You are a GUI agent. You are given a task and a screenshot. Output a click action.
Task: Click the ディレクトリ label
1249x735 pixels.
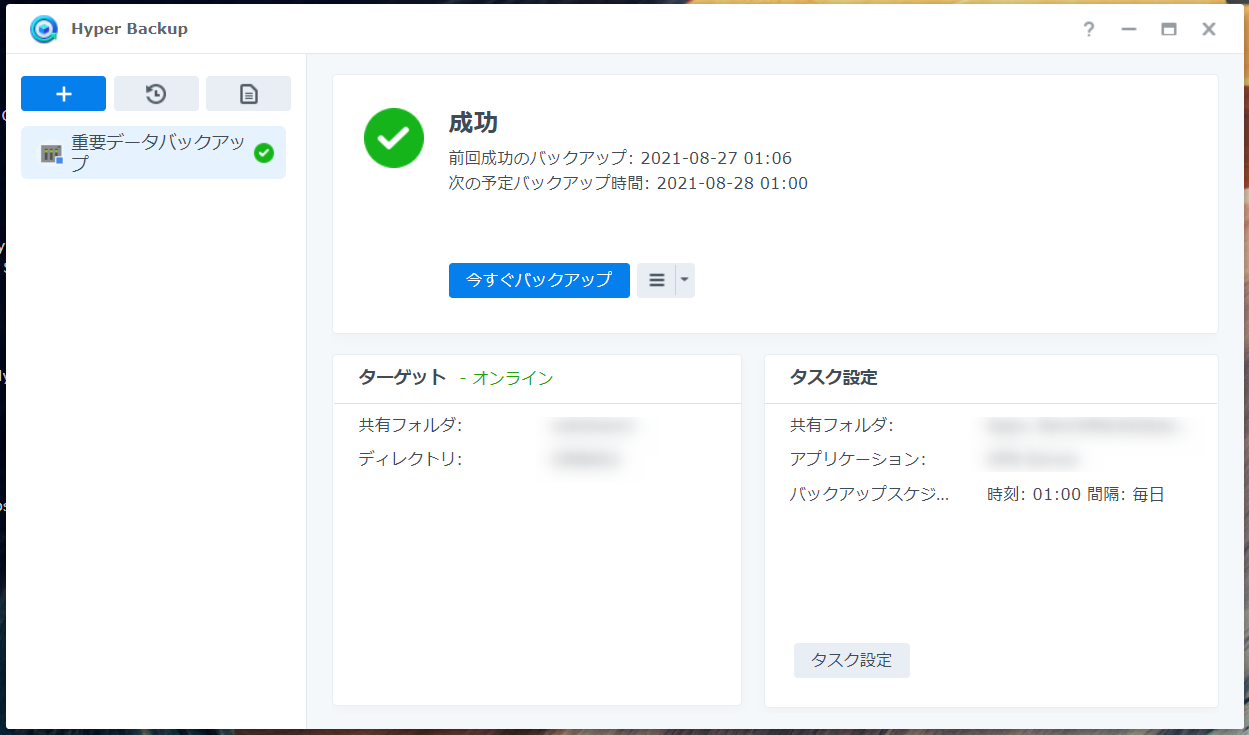[x=410, y=459]
